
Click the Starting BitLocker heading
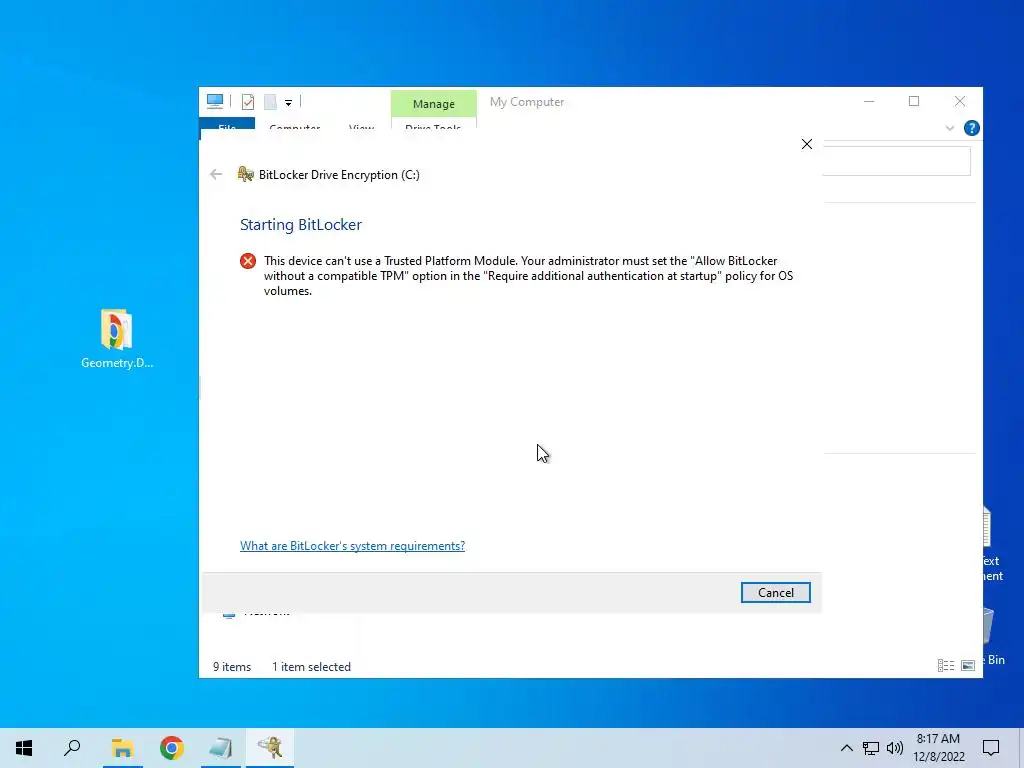[x=300, y=225]
